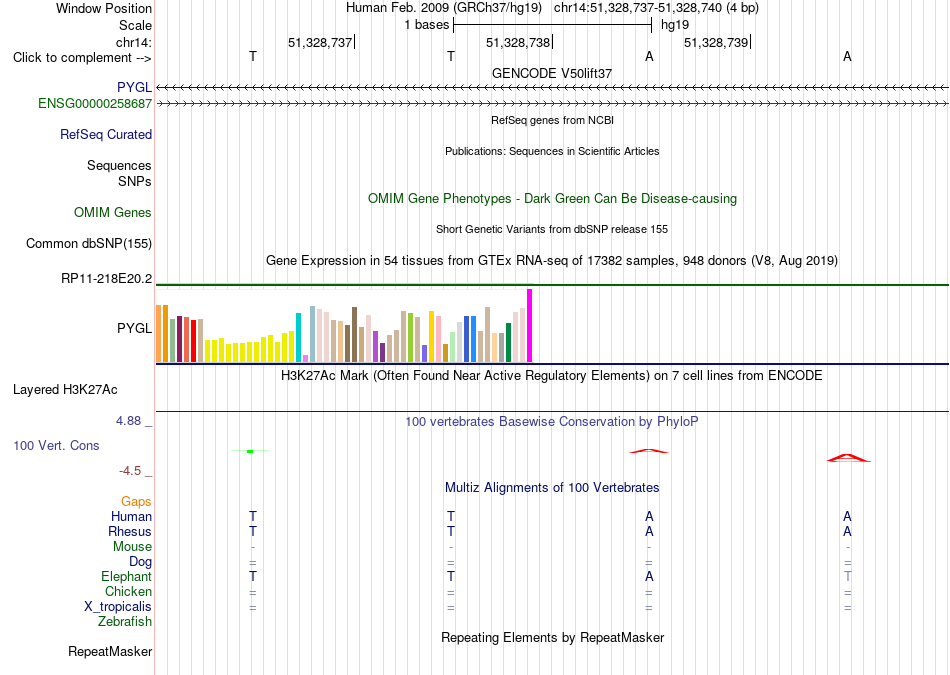Click the bright red GTEx expression bar

(193, 341)
